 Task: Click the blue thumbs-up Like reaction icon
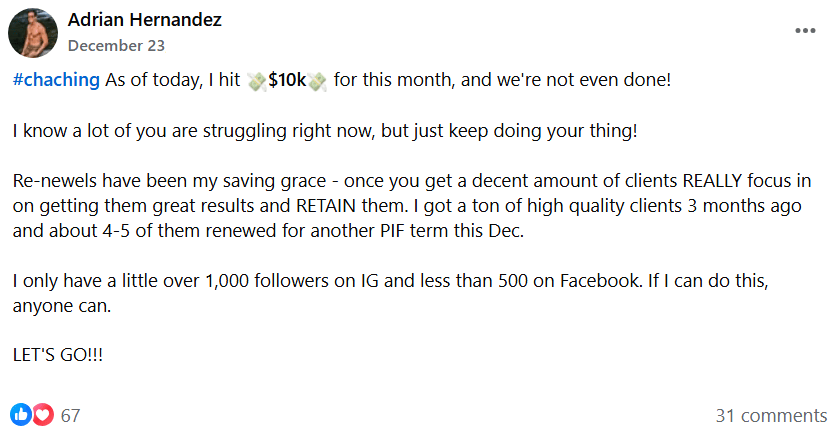22,414
